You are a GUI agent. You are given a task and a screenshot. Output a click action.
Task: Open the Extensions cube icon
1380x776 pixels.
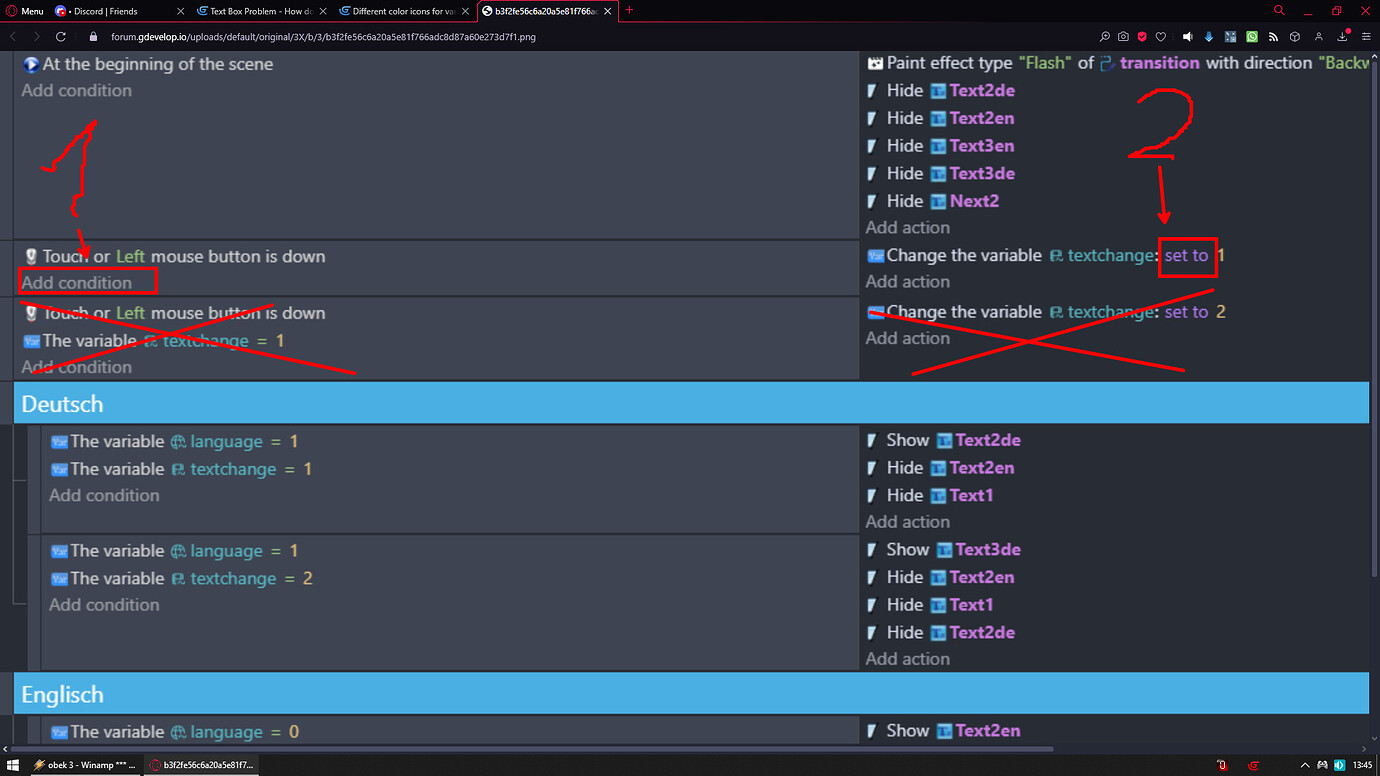coord(1295,37)
